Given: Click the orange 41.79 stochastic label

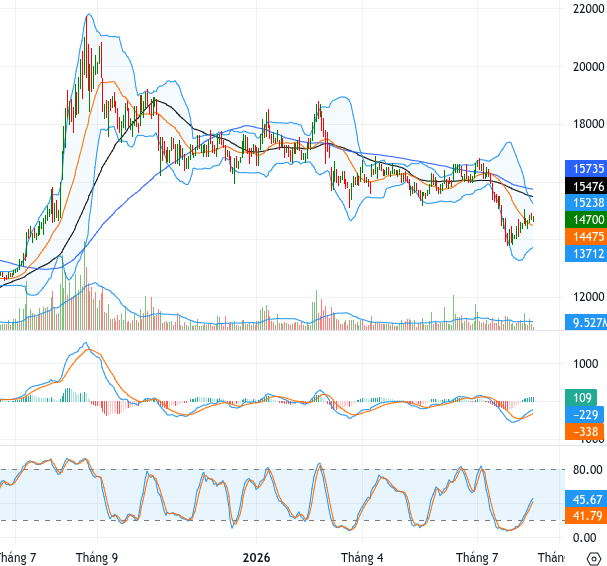Looking at the screenshot, I should (586, 516).
